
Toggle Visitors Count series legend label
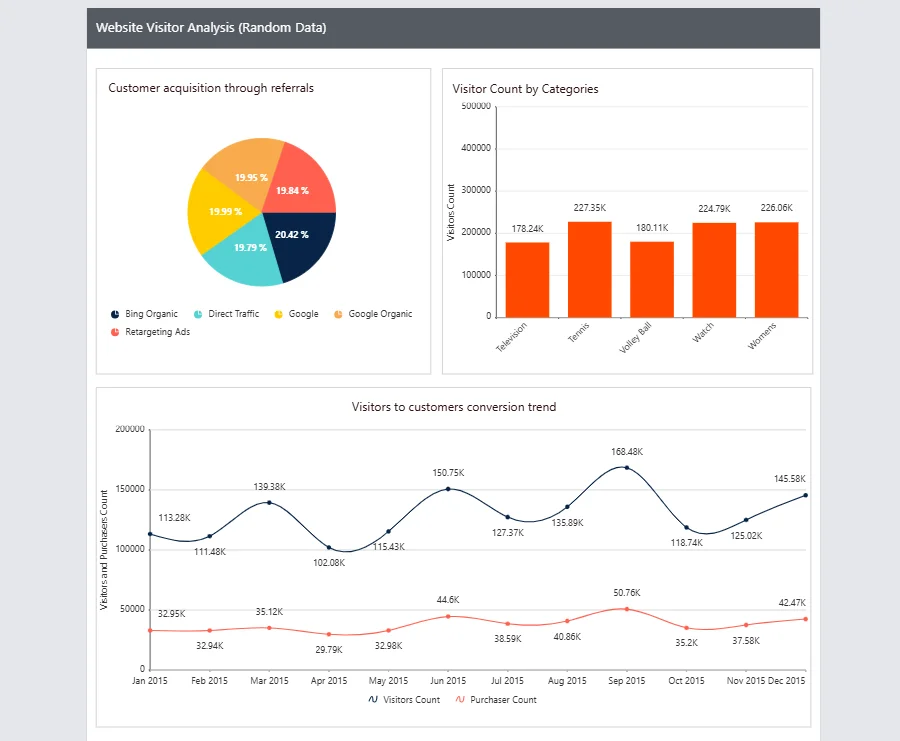pos(412,700)
